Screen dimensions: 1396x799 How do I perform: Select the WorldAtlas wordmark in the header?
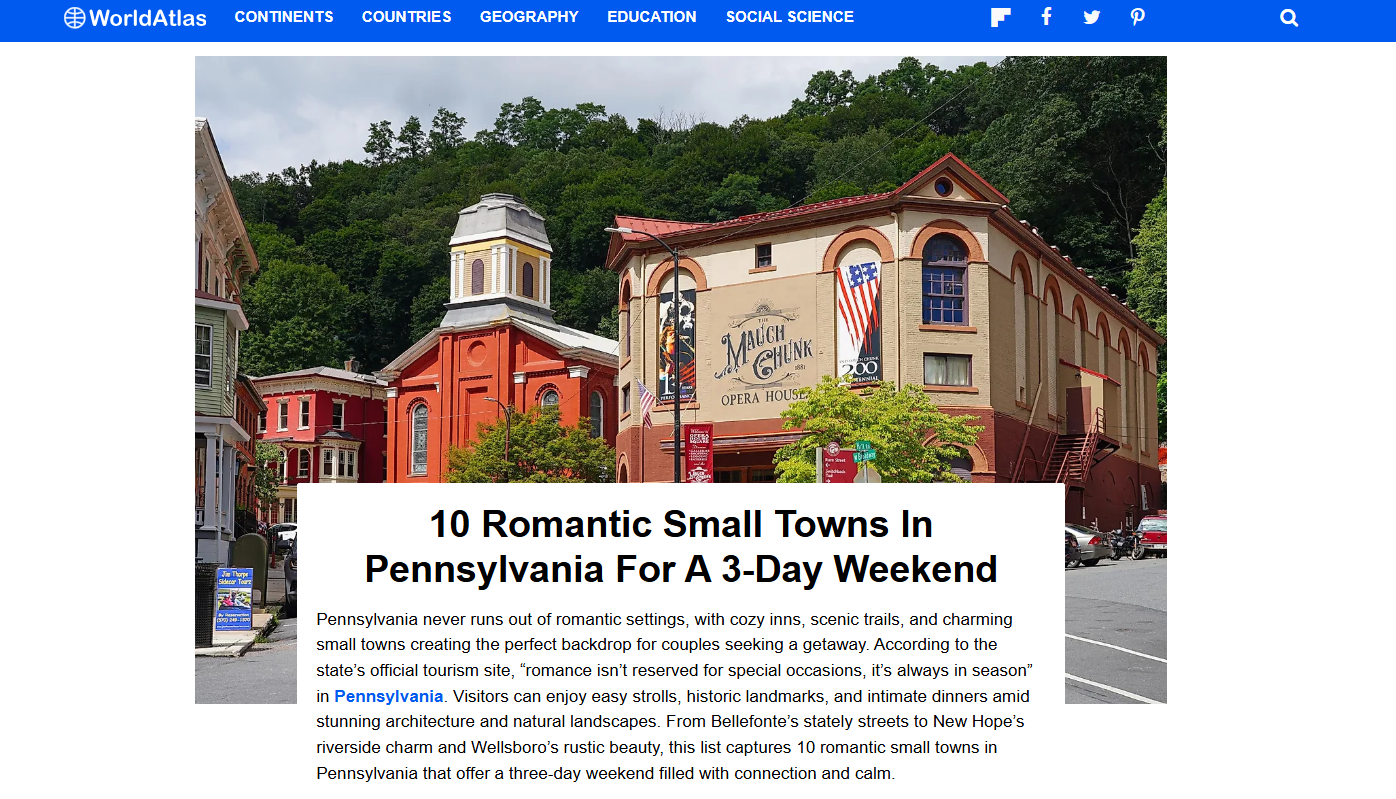tap(147, 16)
